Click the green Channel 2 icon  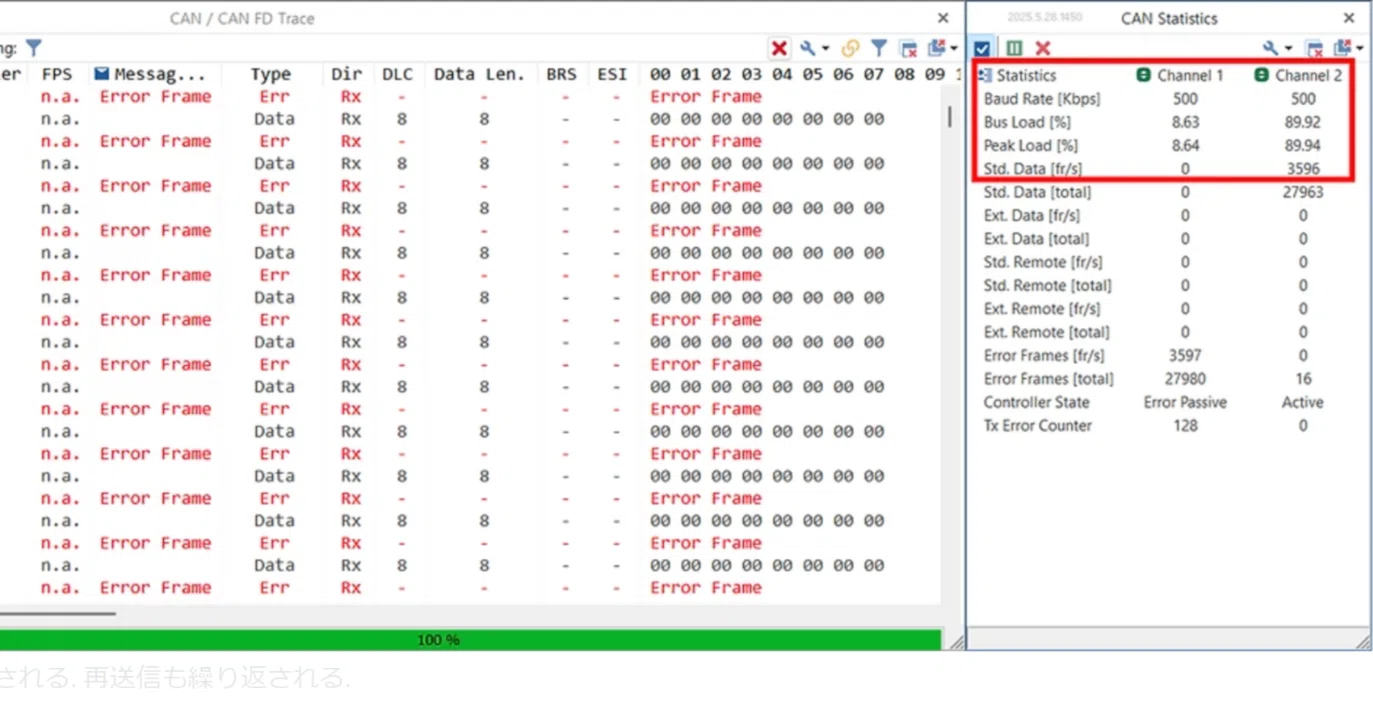pos(1262,75)
